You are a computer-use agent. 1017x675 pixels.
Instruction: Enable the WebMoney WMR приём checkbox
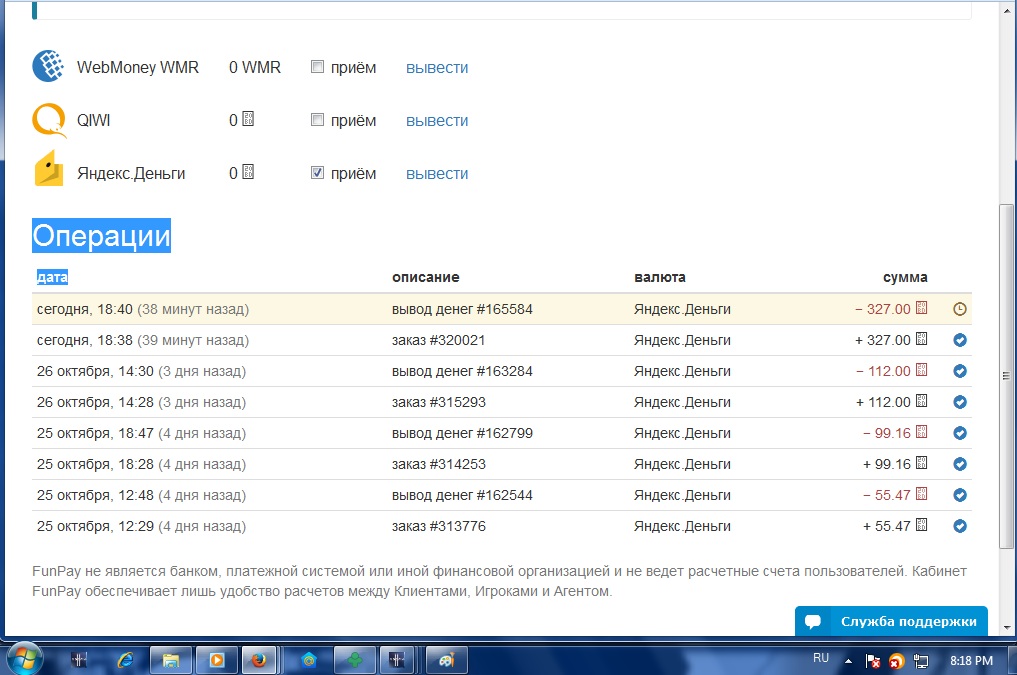pyautogui.click(x=317, y=66)
